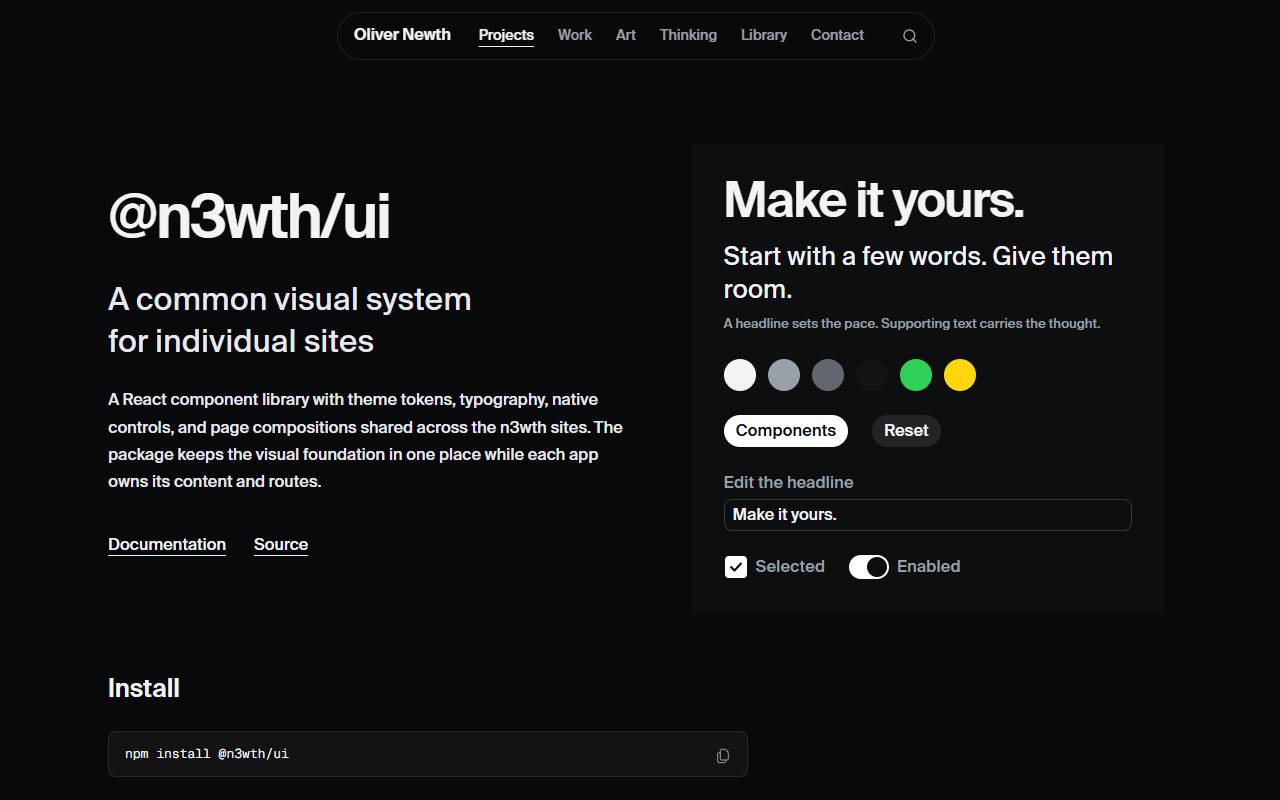Pick the green color swatch
The width and height of the screenshot is (1280, 800).
pyautogui.click(x=916, y=375)
